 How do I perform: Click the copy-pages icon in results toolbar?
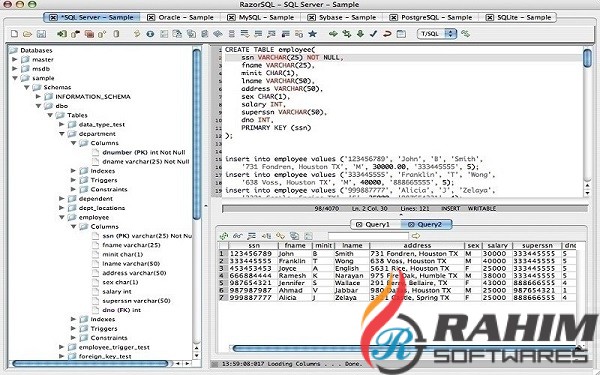294,236
